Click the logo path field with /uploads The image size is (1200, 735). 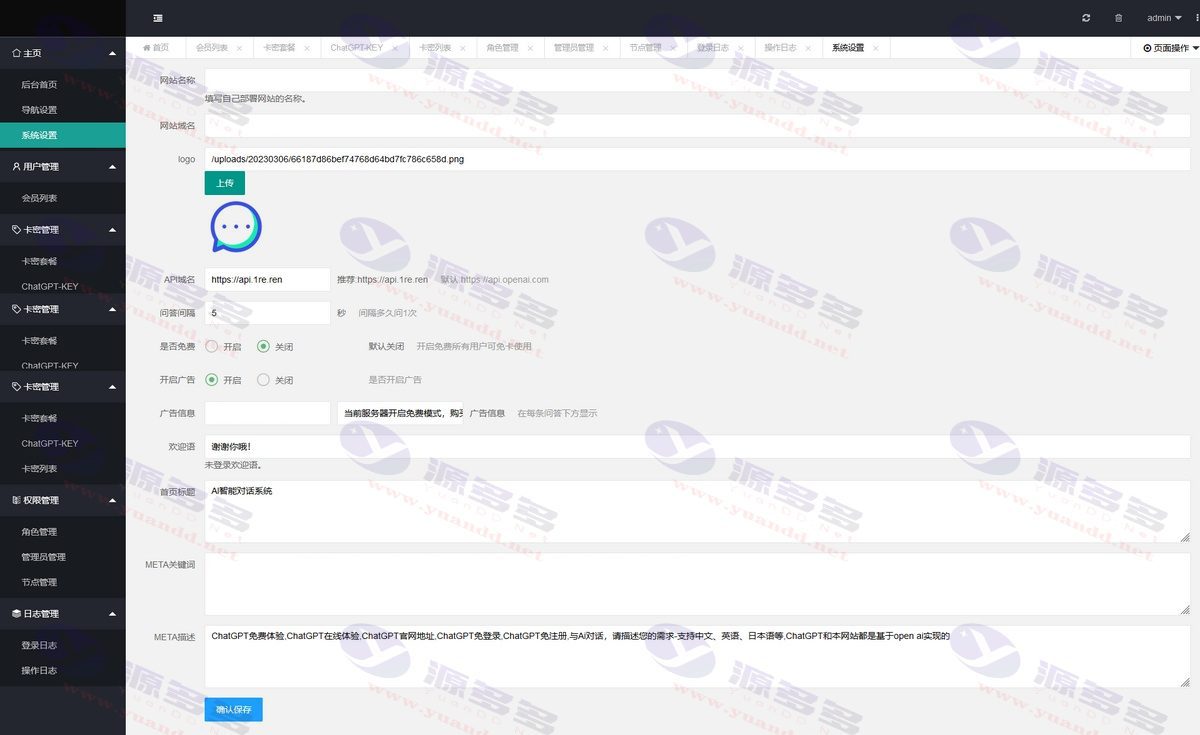click(x=697, y=159)
